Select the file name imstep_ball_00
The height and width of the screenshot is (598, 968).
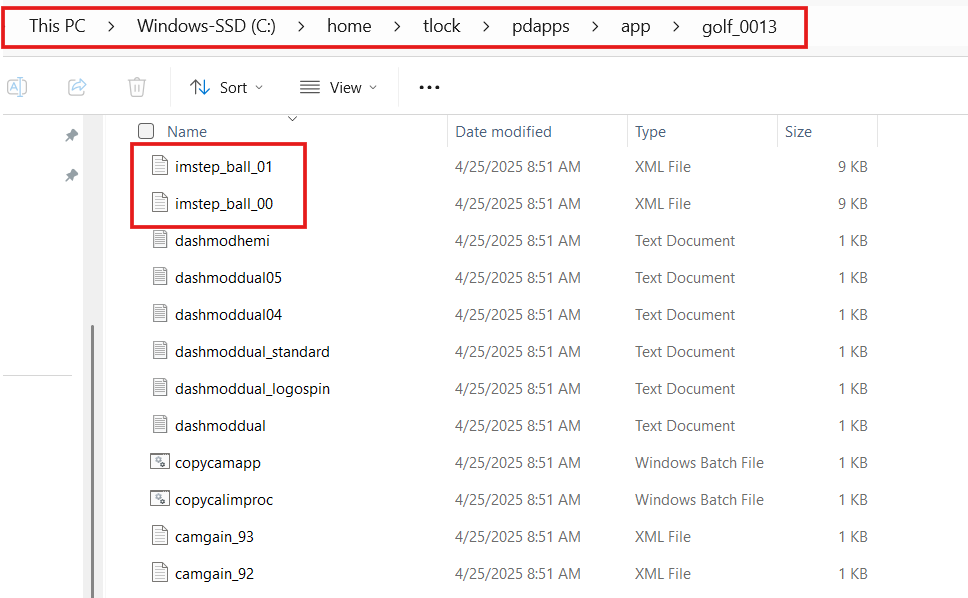click(x=223, y=204)
